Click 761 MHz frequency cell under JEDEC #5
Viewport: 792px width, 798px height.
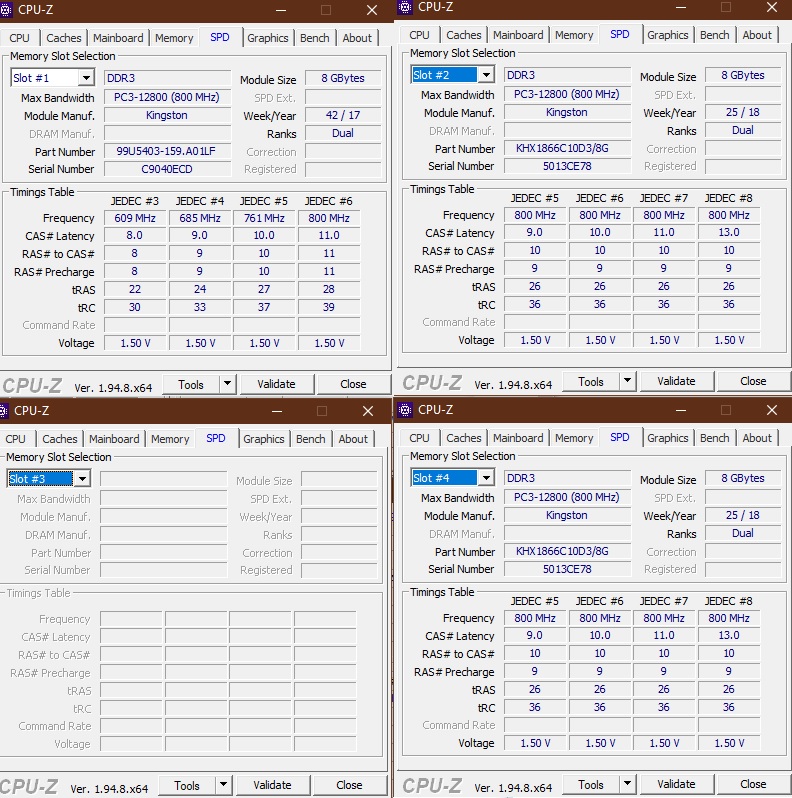tap(264, 218)
